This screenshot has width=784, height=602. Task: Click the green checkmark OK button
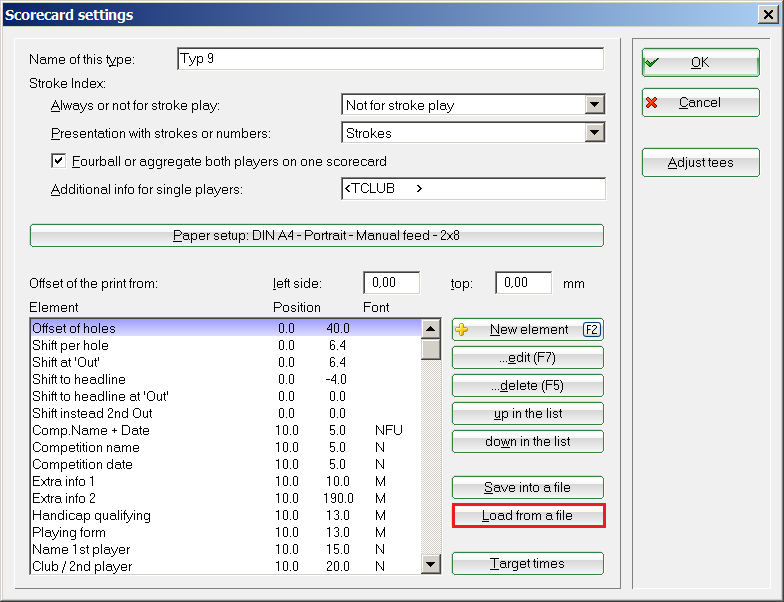pyautogui.click(x=700, y=62)
